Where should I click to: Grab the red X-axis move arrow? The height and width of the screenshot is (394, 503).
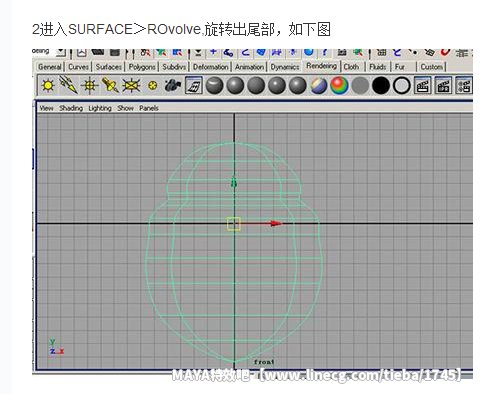pos(276,223)
